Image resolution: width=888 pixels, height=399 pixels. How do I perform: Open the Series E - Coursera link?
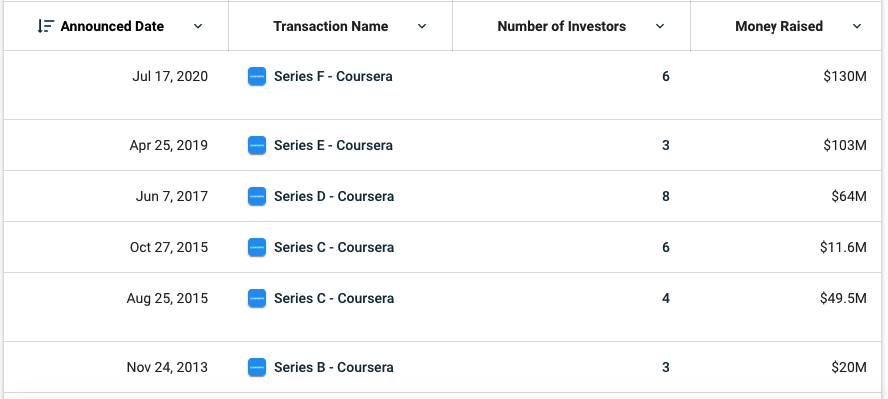(x=333, y=145)
